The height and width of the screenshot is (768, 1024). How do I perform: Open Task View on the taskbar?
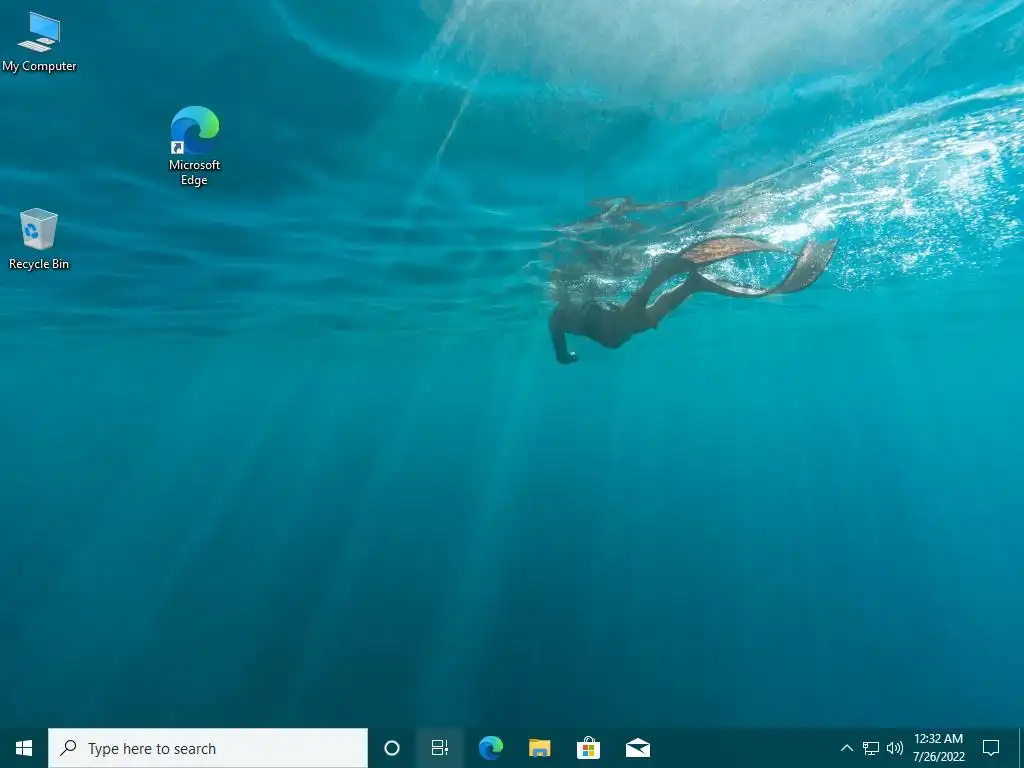tap(440, 748)
